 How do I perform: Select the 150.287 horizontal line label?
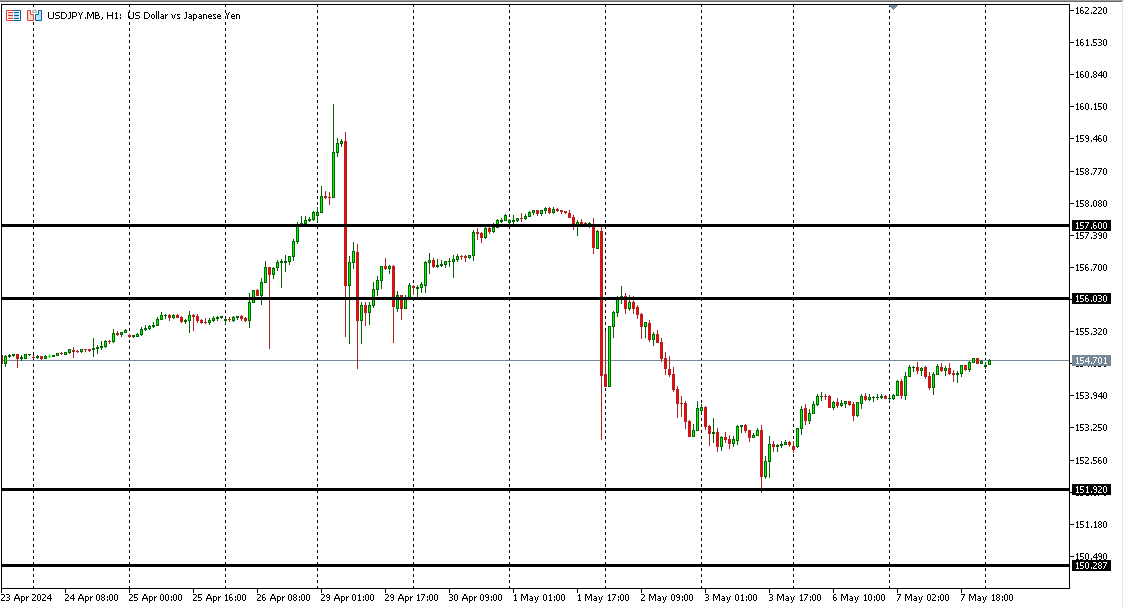click(1091, 565)
